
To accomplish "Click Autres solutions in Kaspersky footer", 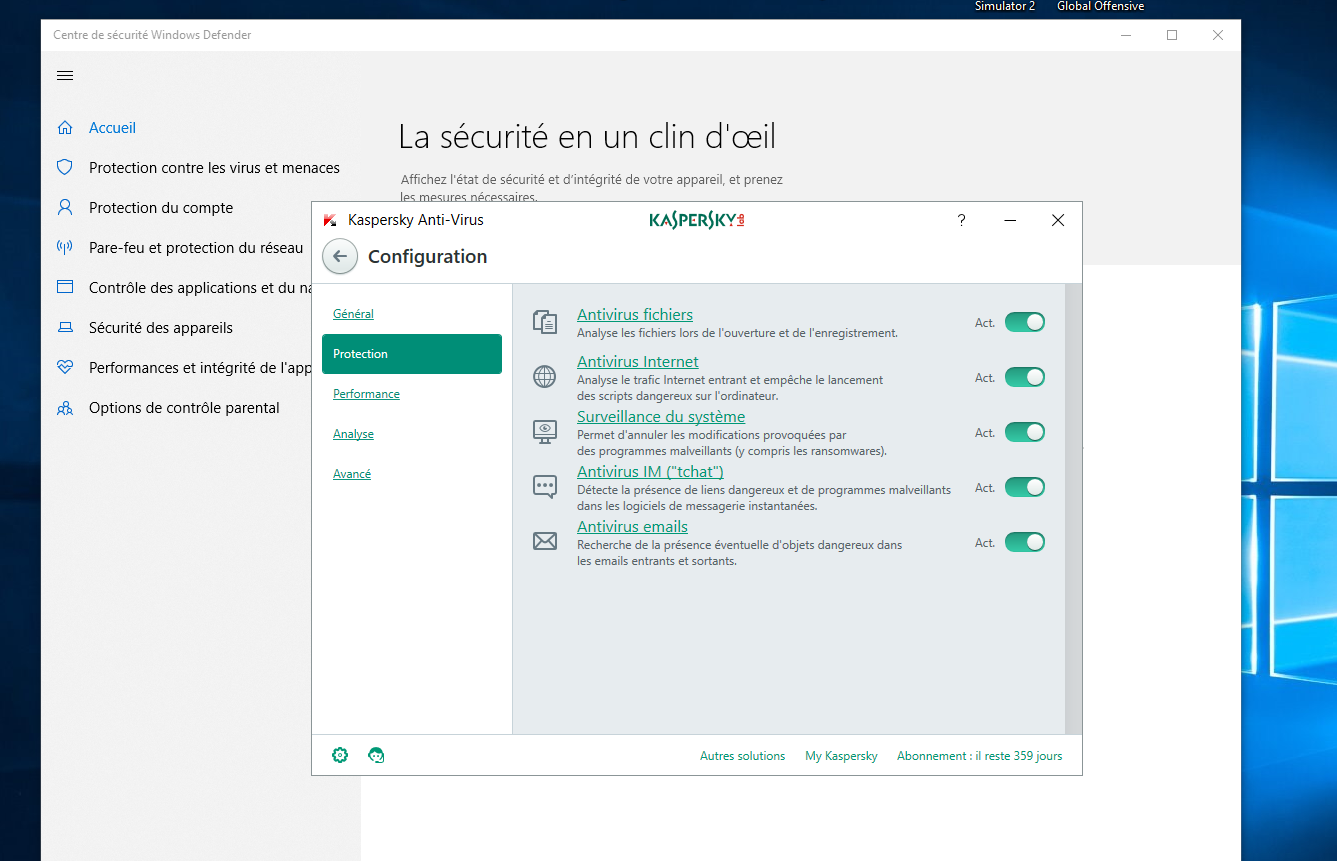I will [x=743, y=756].
